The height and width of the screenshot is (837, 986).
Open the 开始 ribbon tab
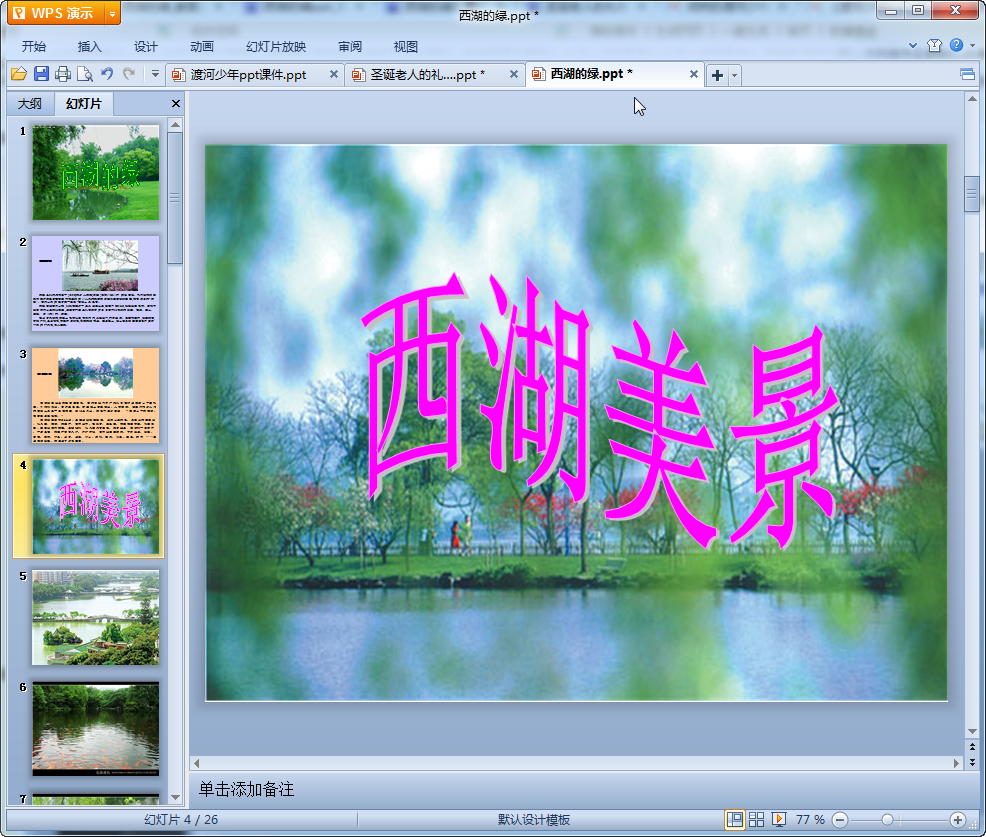(34, 47)
